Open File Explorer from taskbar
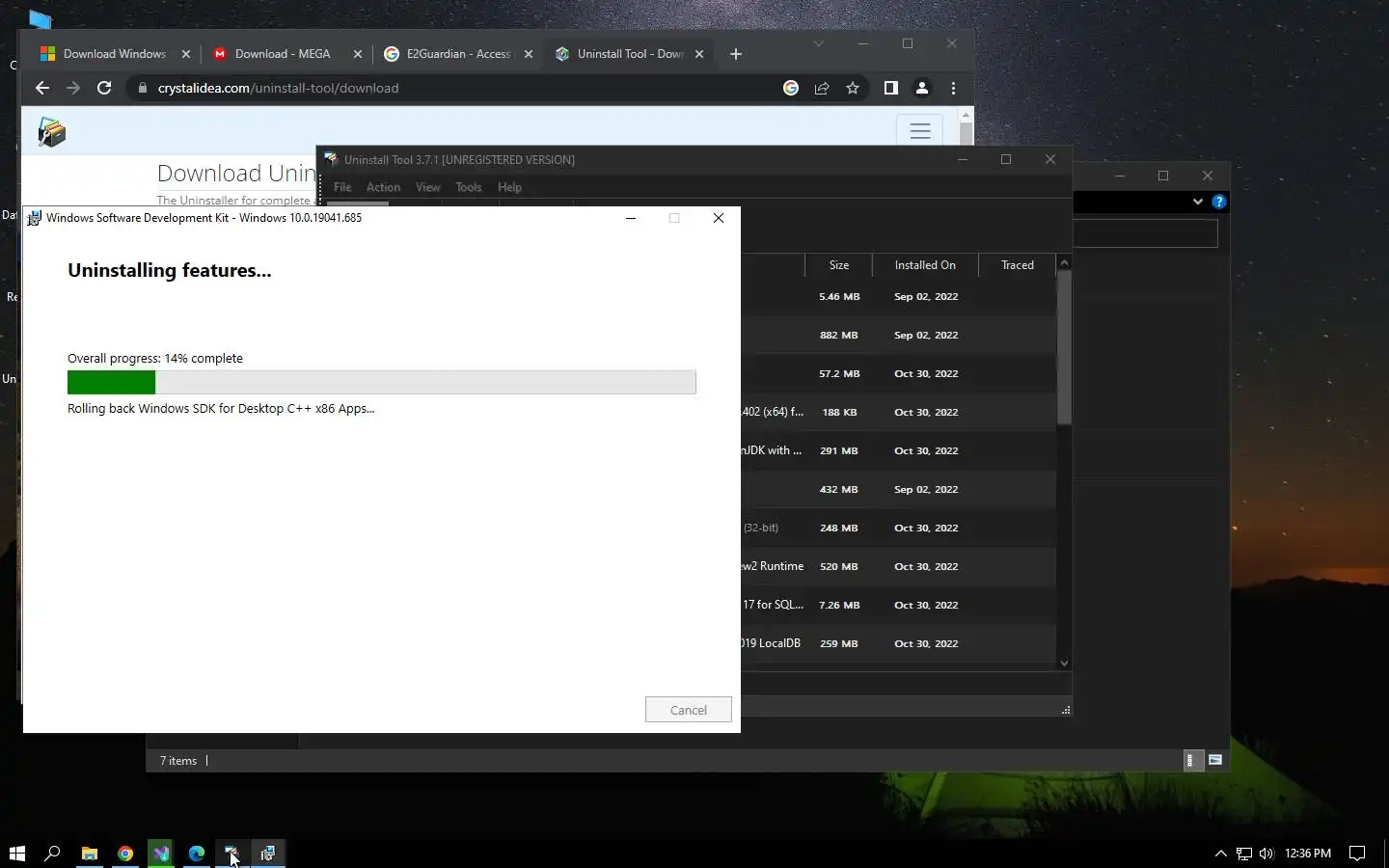Viewport: 1389px width, 868px height. pyautogui.click(x=89, y=853)
